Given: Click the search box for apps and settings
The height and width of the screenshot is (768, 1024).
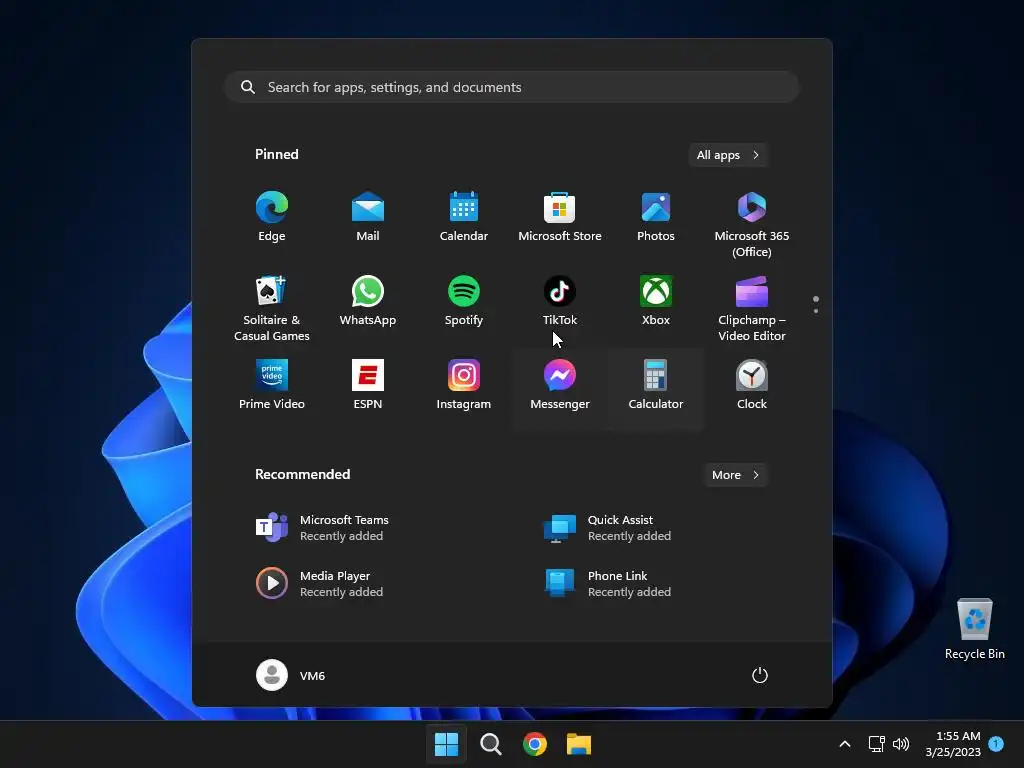Looking at the screenshot, I should (x=512, y=87).
